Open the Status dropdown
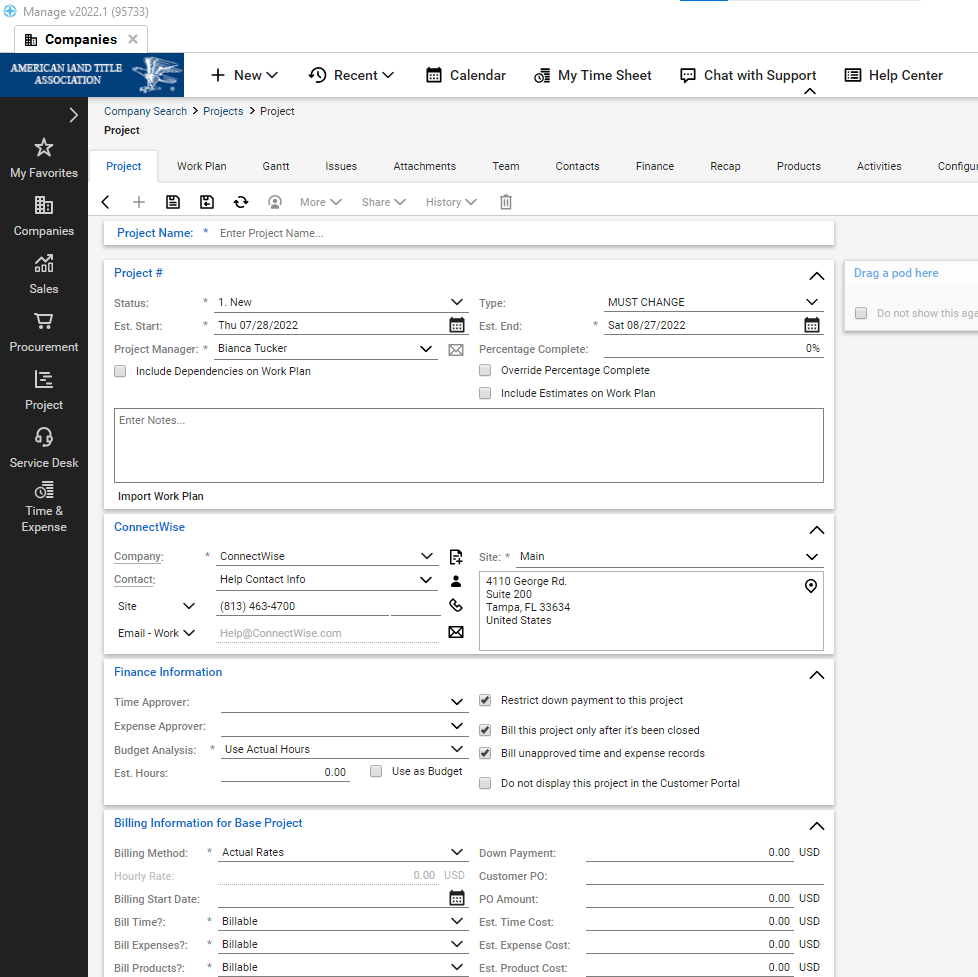Viewport: 978px width, 977px height. [x=457, y=302]
